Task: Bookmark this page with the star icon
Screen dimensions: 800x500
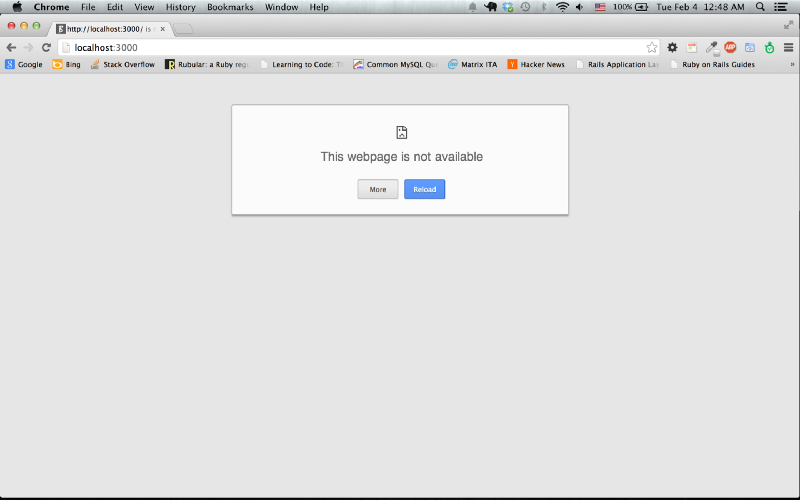Action: pyautogui.click(x=652, y=47)
